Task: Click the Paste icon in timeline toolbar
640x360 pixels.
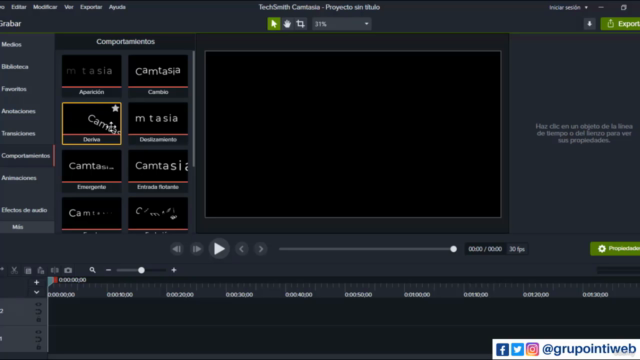Action: (41, 270)
